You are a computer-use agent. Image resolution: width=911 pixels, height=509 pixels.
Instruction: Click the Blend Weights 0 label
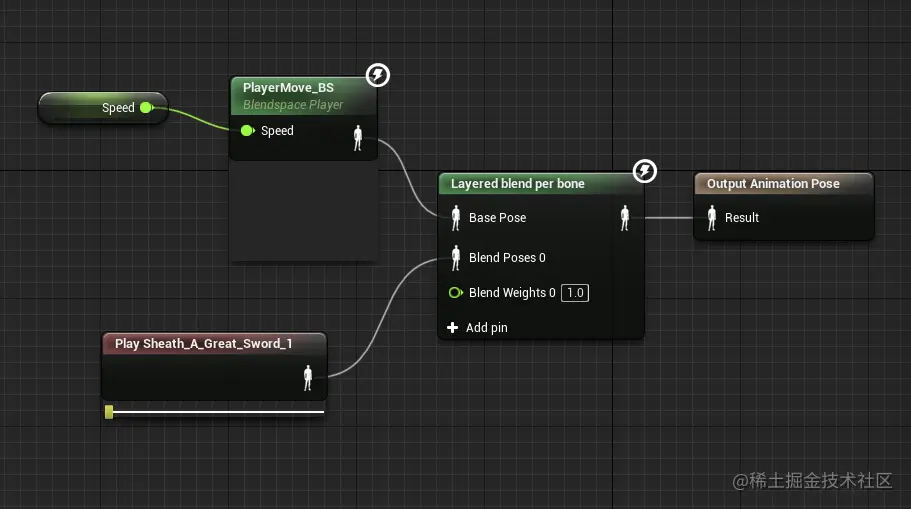click(x=512, y=293)
